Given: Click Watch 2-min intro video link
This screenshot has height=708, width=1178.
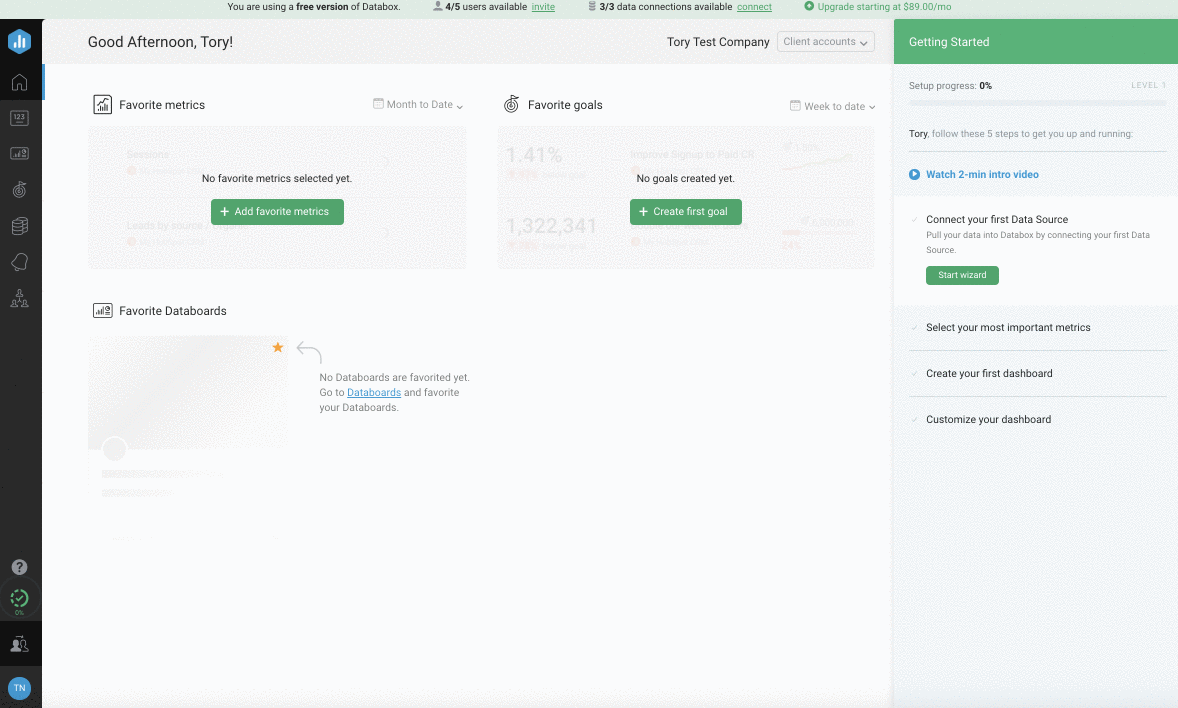Looking at the screenshot, I should tap(981, 174).
